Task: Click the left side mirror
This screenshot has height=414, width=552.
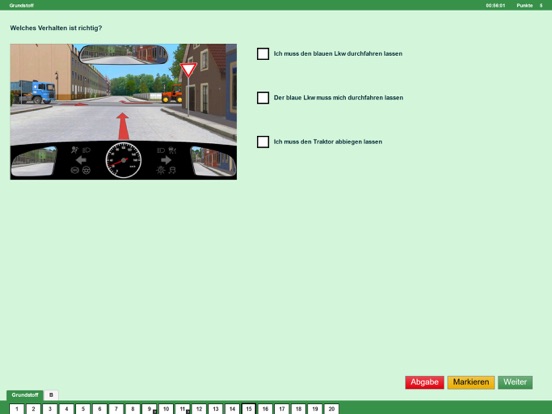Action: tap(34, 162)
